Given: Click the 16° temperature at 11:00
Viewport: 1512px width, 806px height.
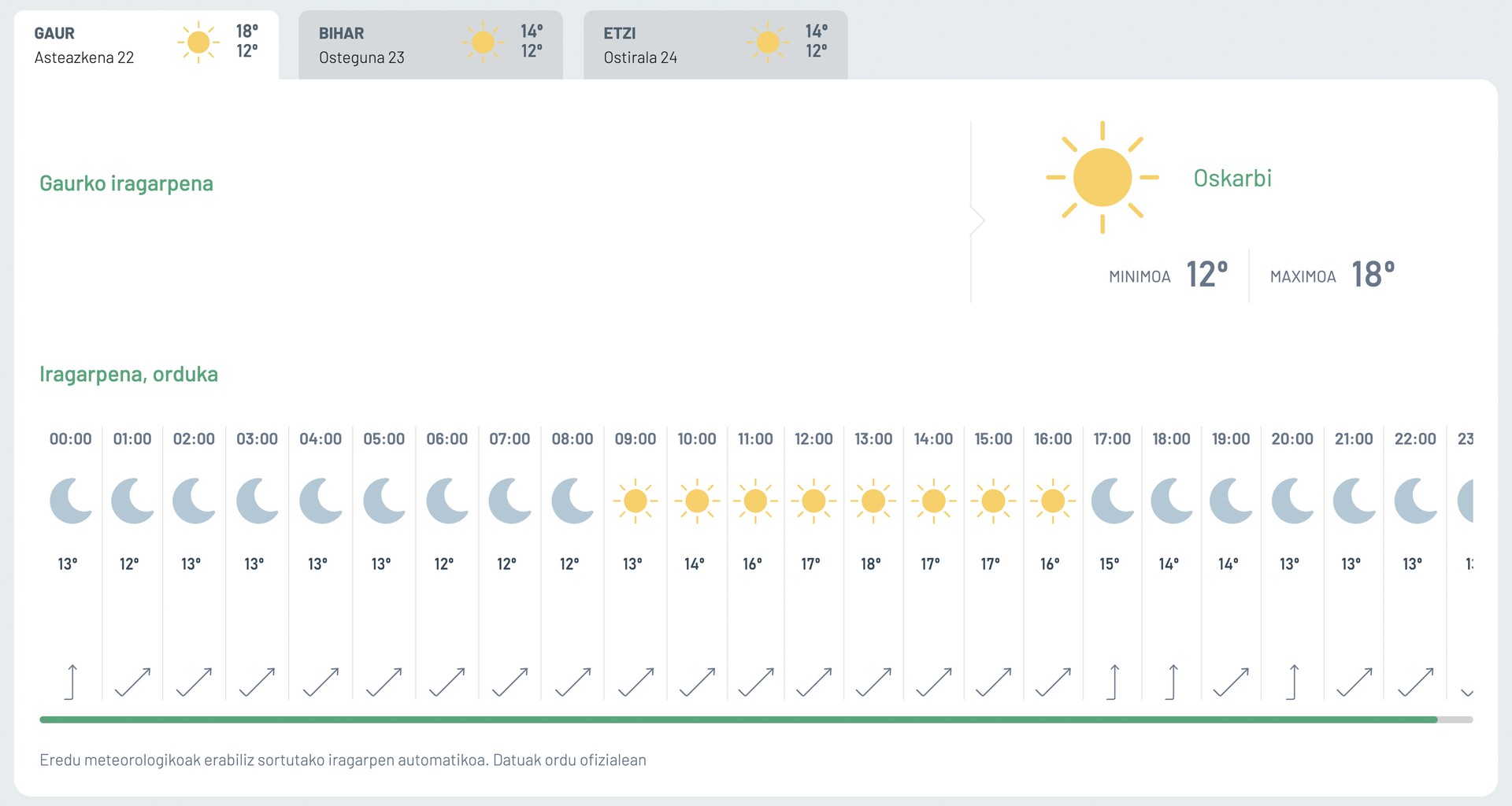Looking at the screenshot, I should (753, 564).
